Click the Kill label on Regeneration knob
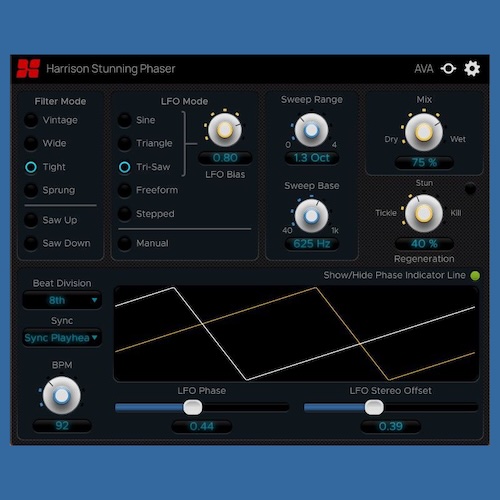The width and height of the screenshot is (500, 500). pos(456,213)
